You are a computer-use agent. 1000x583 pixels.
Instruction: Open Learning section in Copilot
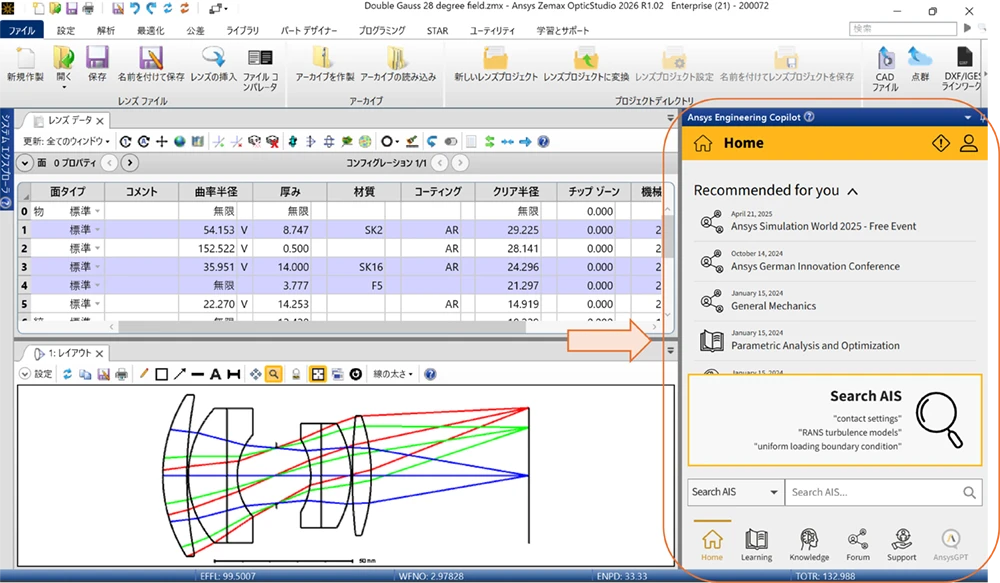[x=756, y=545]
